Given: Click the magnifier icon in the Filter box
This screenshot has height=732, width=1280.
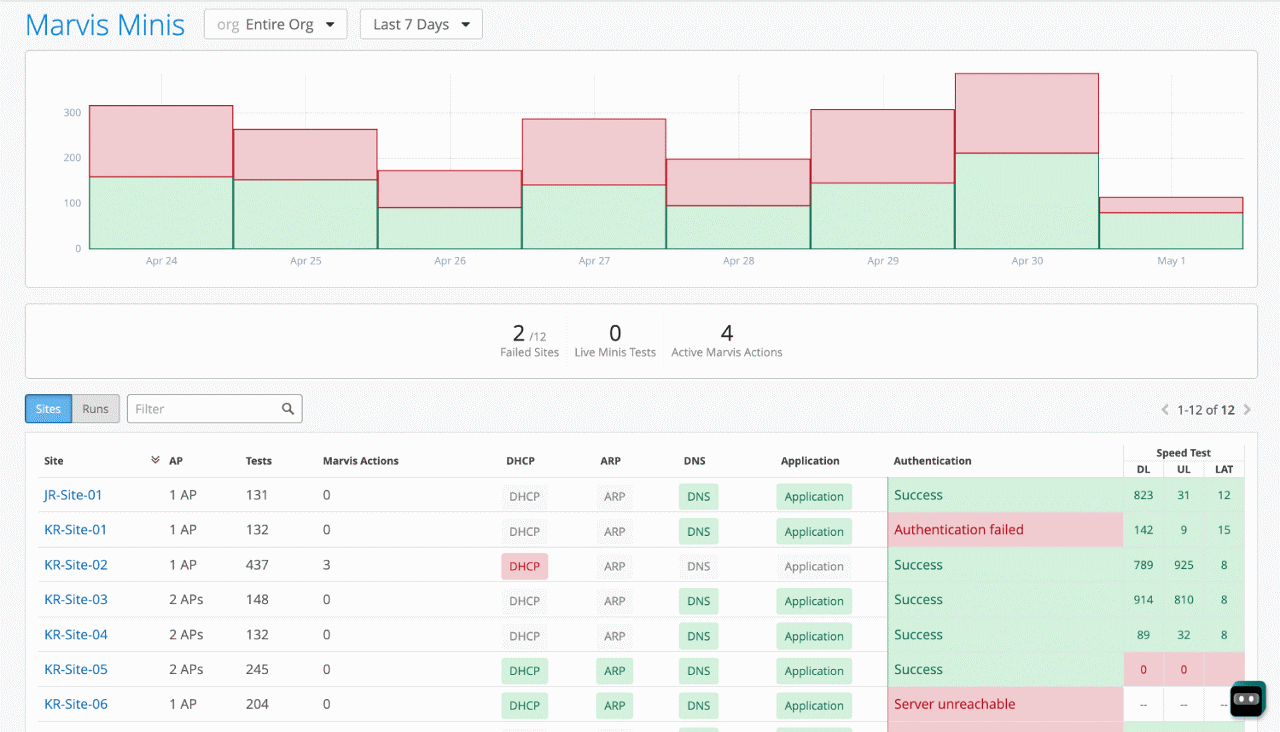Looking at the screenshot, I should (287, 408).
